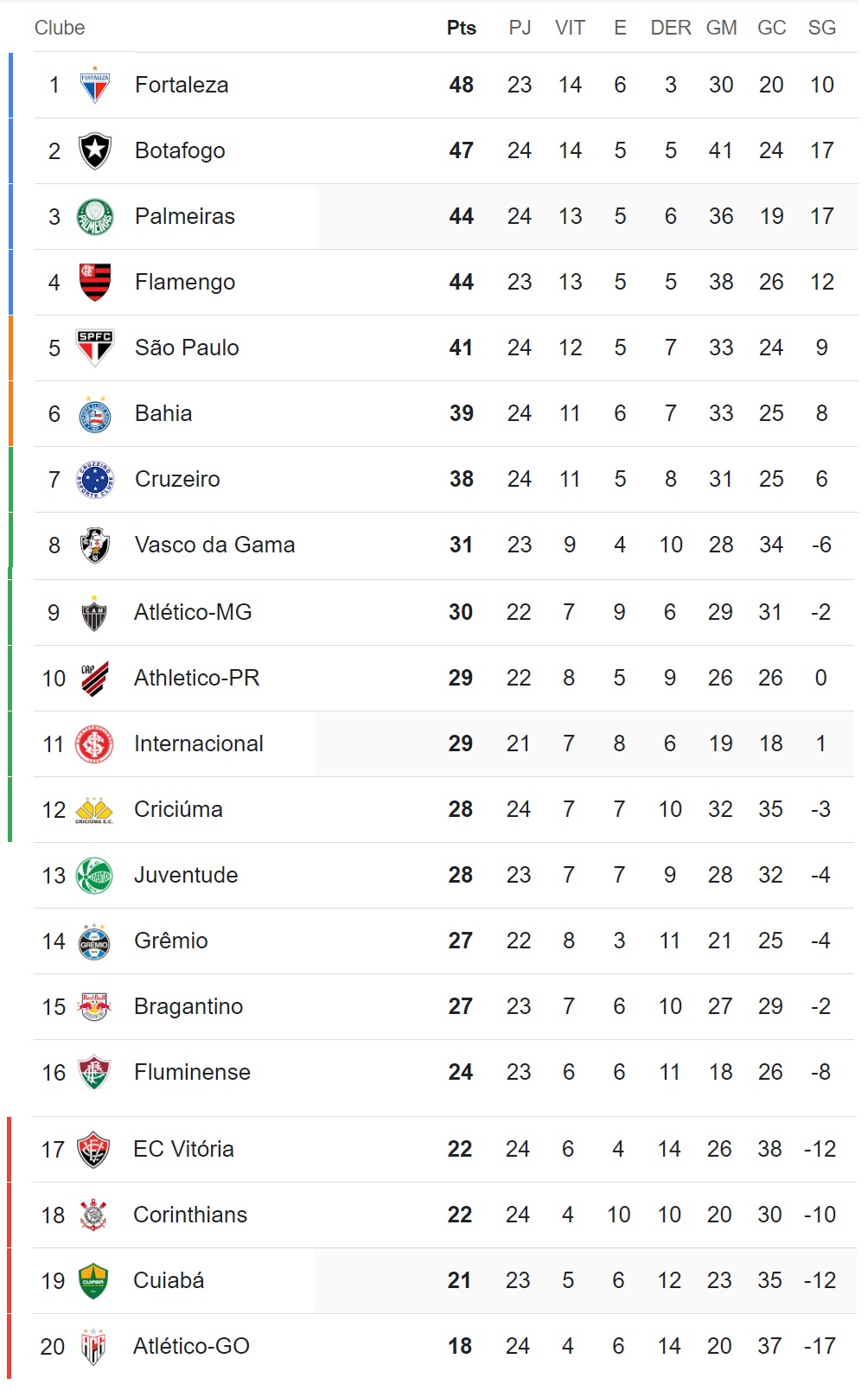Click the Palmeiras green crest
The width and height of the screenshot is (868, 1397).
tap(95, 216)
